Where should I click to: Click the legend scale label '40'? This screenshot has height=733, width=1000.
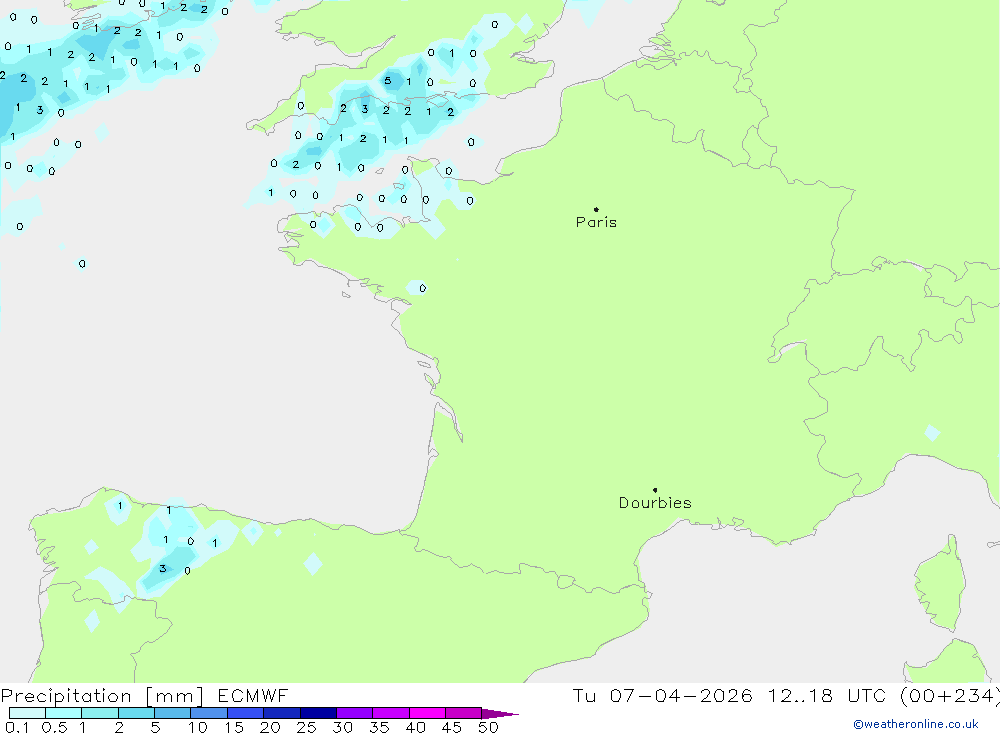click(415, 727)
